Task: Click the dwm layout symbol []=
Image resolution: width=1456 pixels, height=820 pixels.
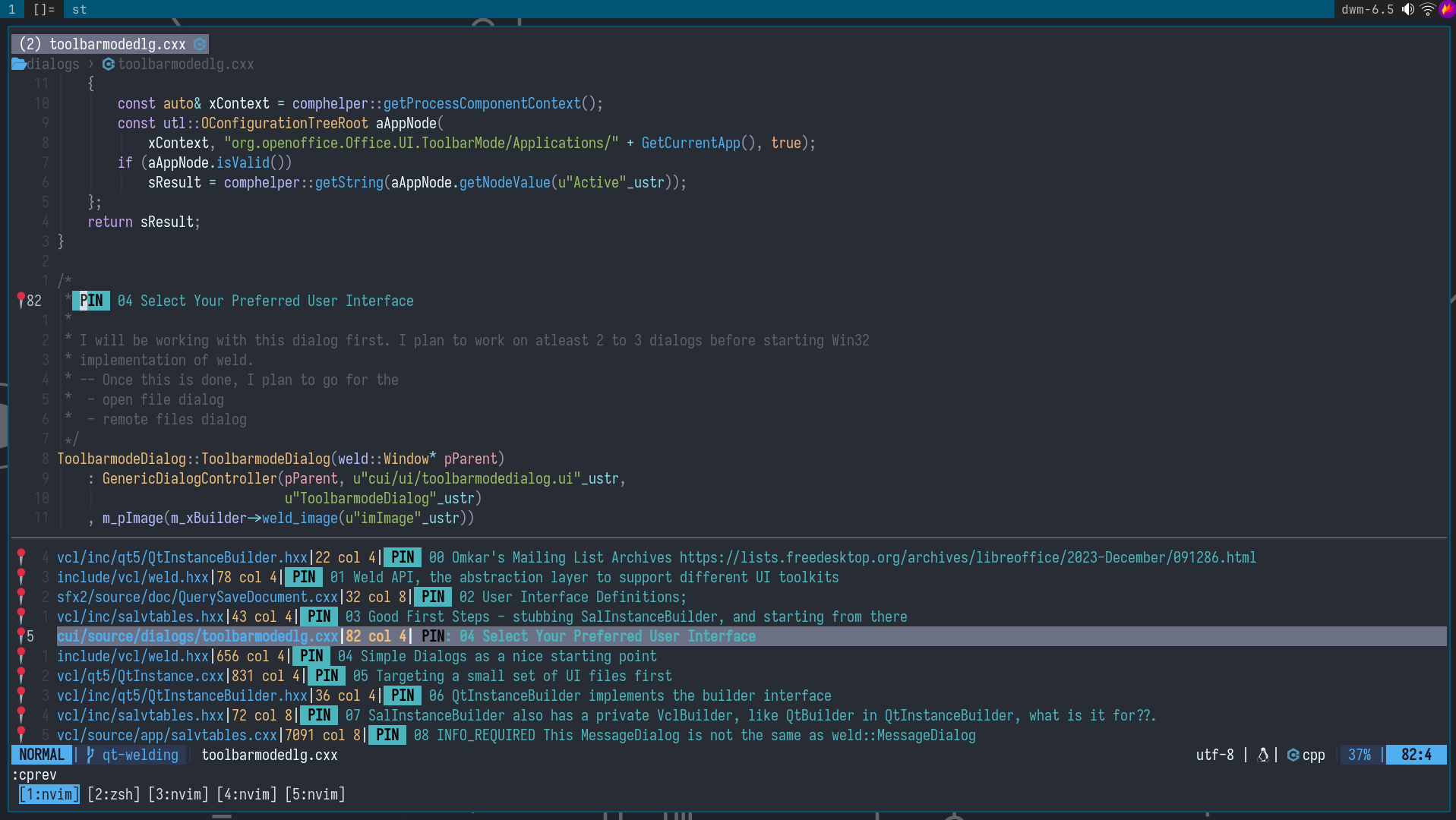Action: tap(44, 9)
